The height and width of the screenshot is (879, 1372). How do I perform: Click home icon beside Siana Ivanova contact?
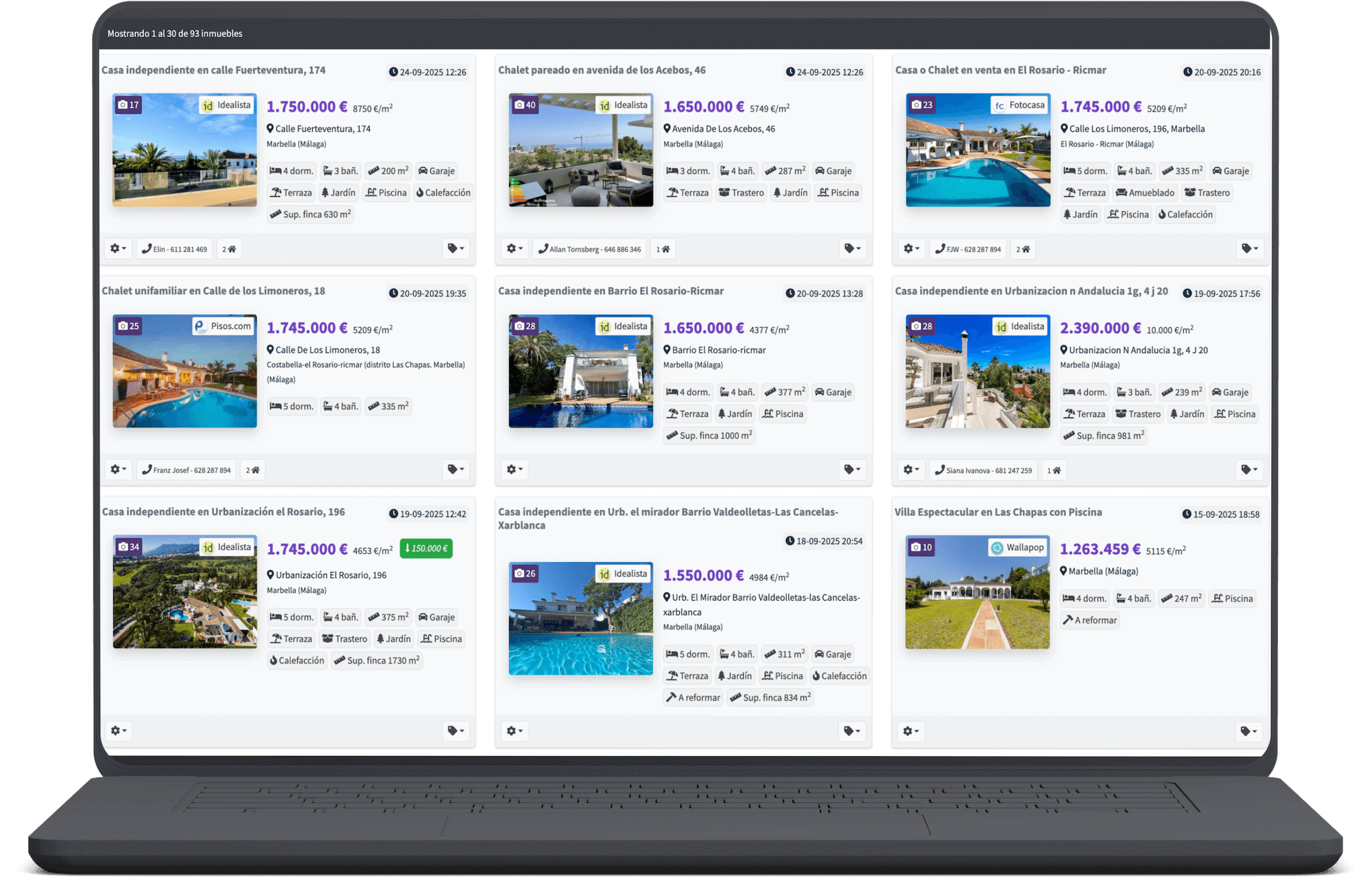pos(1054,470)
